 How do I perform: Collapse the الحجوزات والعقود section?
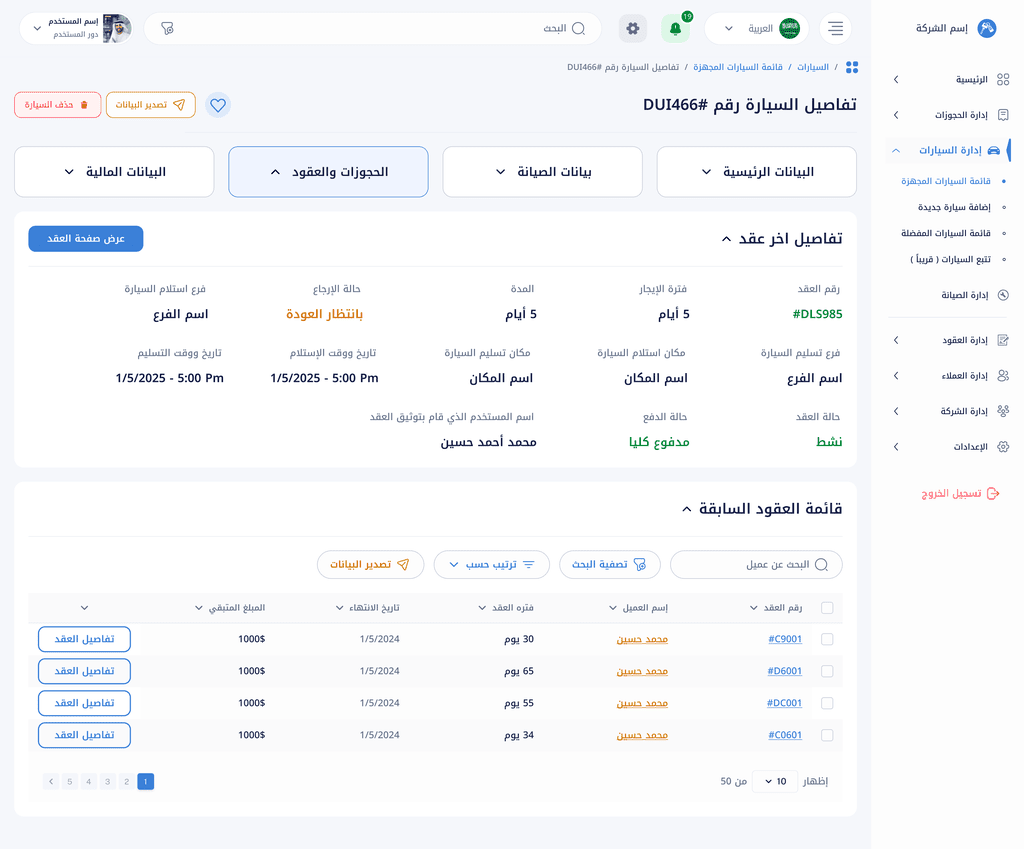(x=328, y=172)
